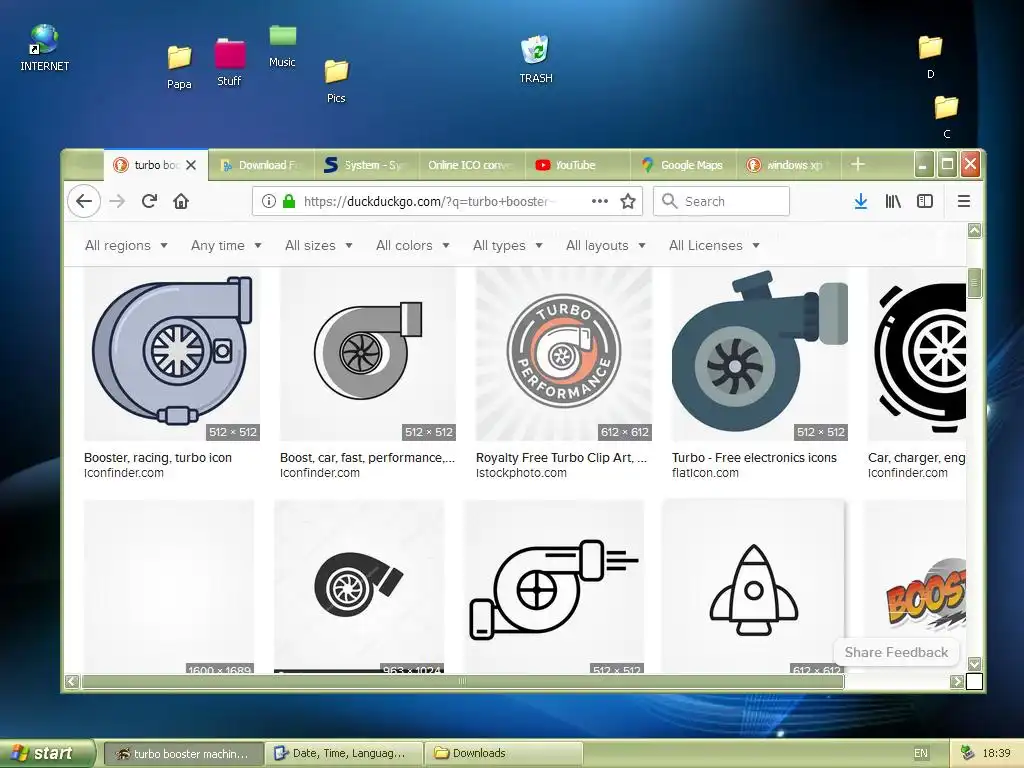1024x768 pixels.
Task: Select the D folder on desktop
Action: tap(930, 57)
